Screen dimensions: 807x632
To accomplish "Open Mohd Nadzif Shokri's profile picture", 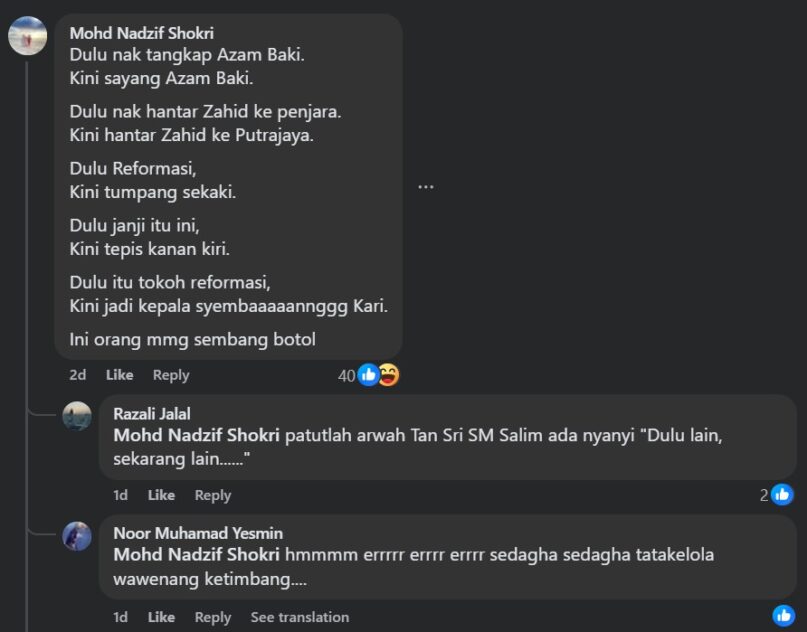I will [27, 35].
